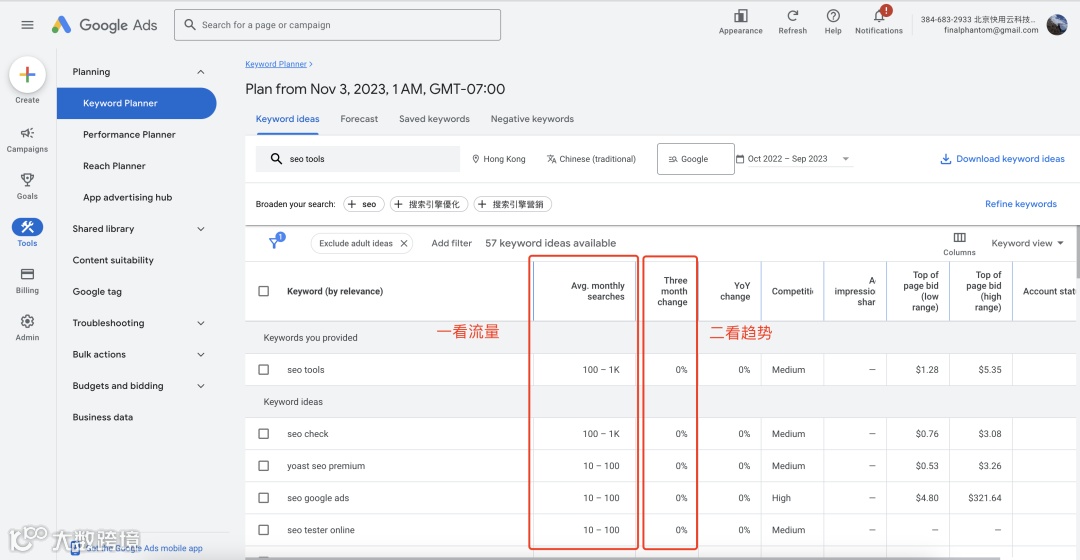Click the calendar date range icon
Screen dimensions: 1080x560
coord(740,159)
